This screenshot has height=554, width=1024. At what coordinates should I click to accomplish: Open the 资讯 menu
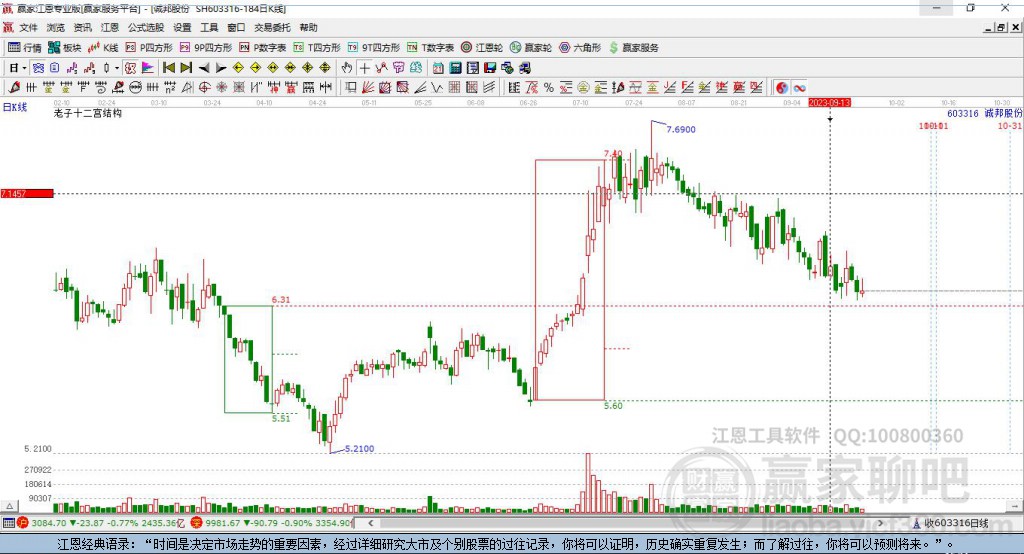click(83, 27)
